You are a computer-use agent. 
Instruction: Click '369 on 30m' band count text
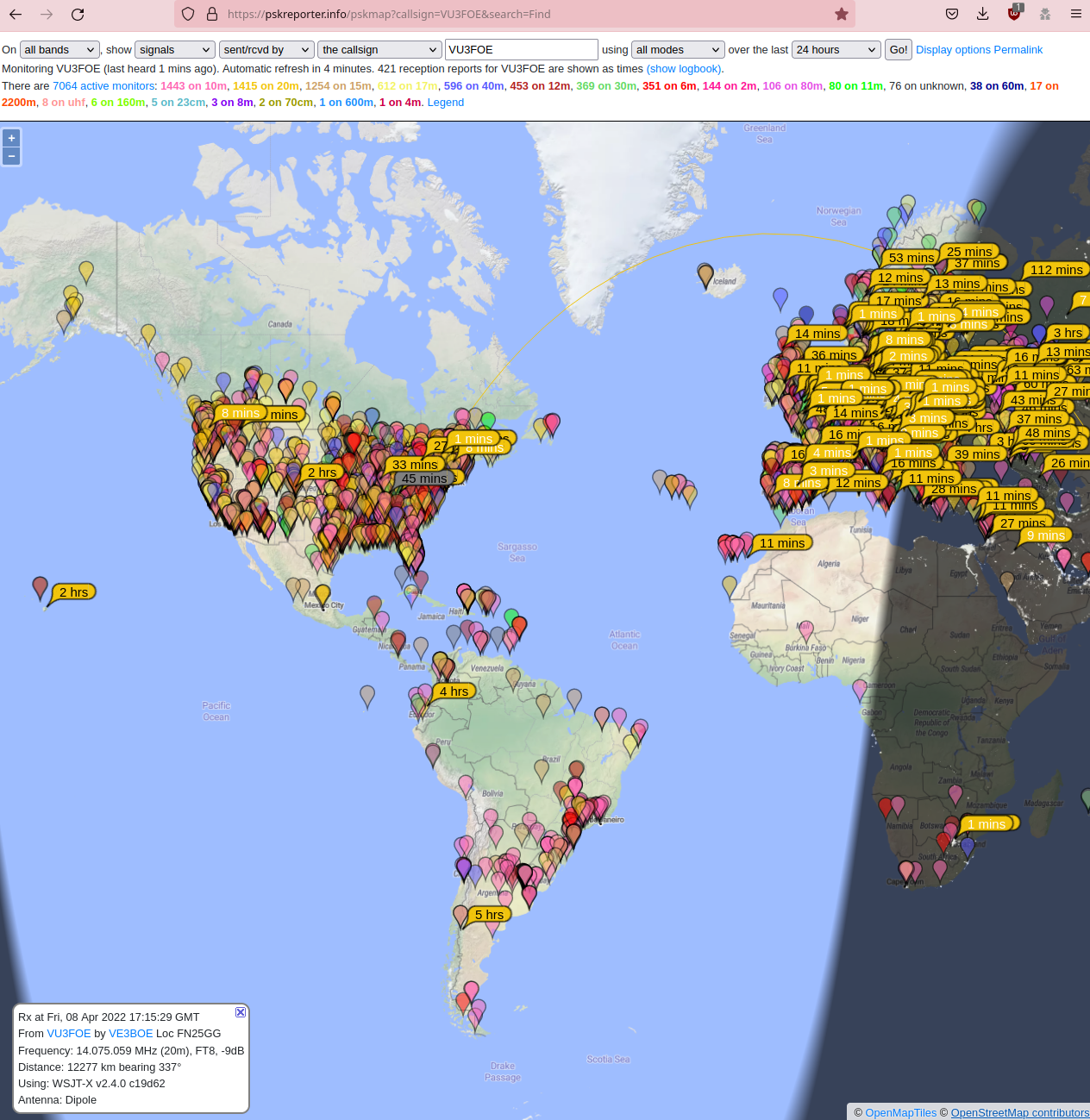point(606,86)
